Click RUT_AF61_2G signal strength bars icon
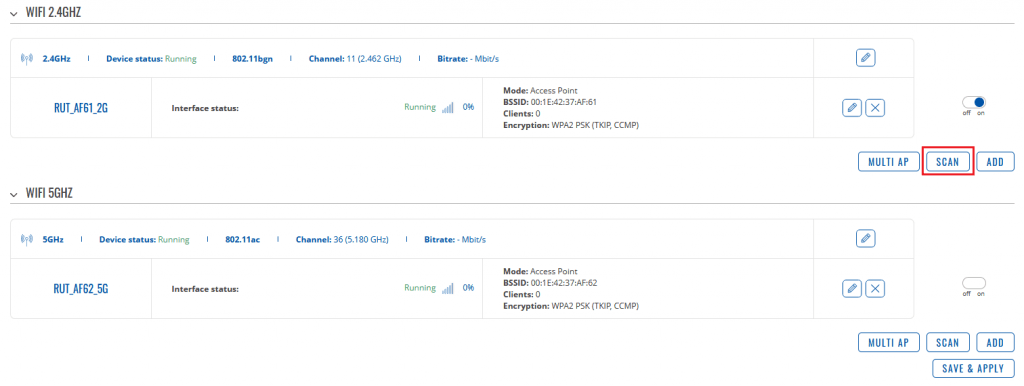This screenshot has height=386, width=1024. coord(447,108)
